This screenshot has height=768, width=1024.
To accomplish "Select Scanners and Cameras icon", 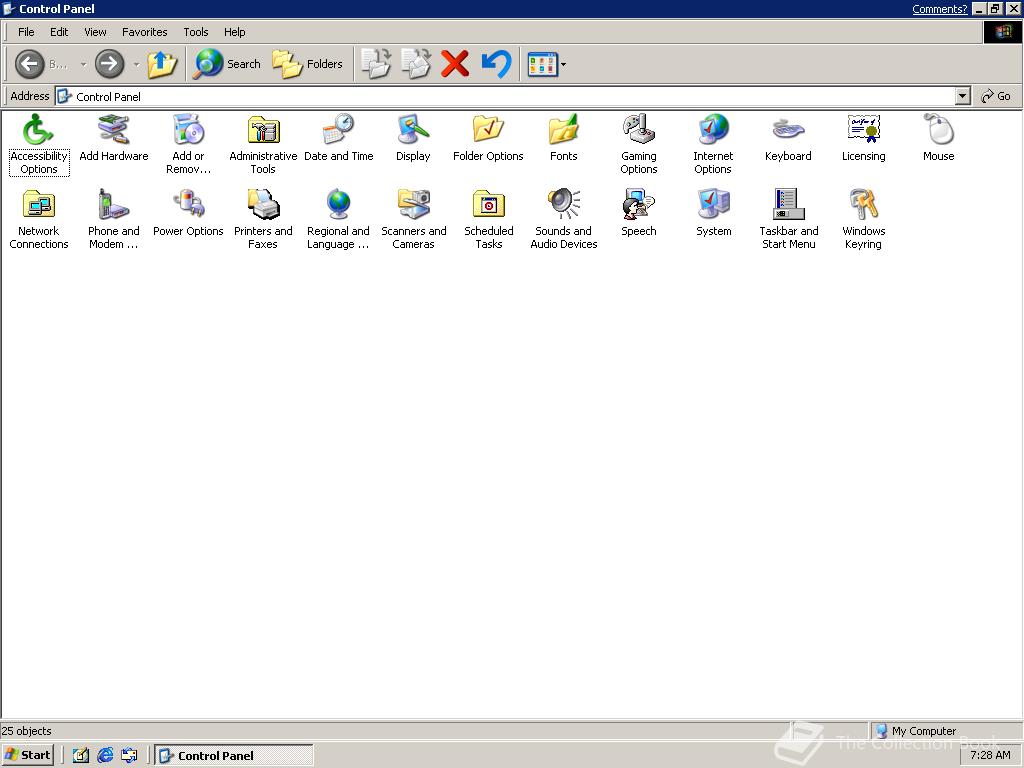I will point(413,219).
